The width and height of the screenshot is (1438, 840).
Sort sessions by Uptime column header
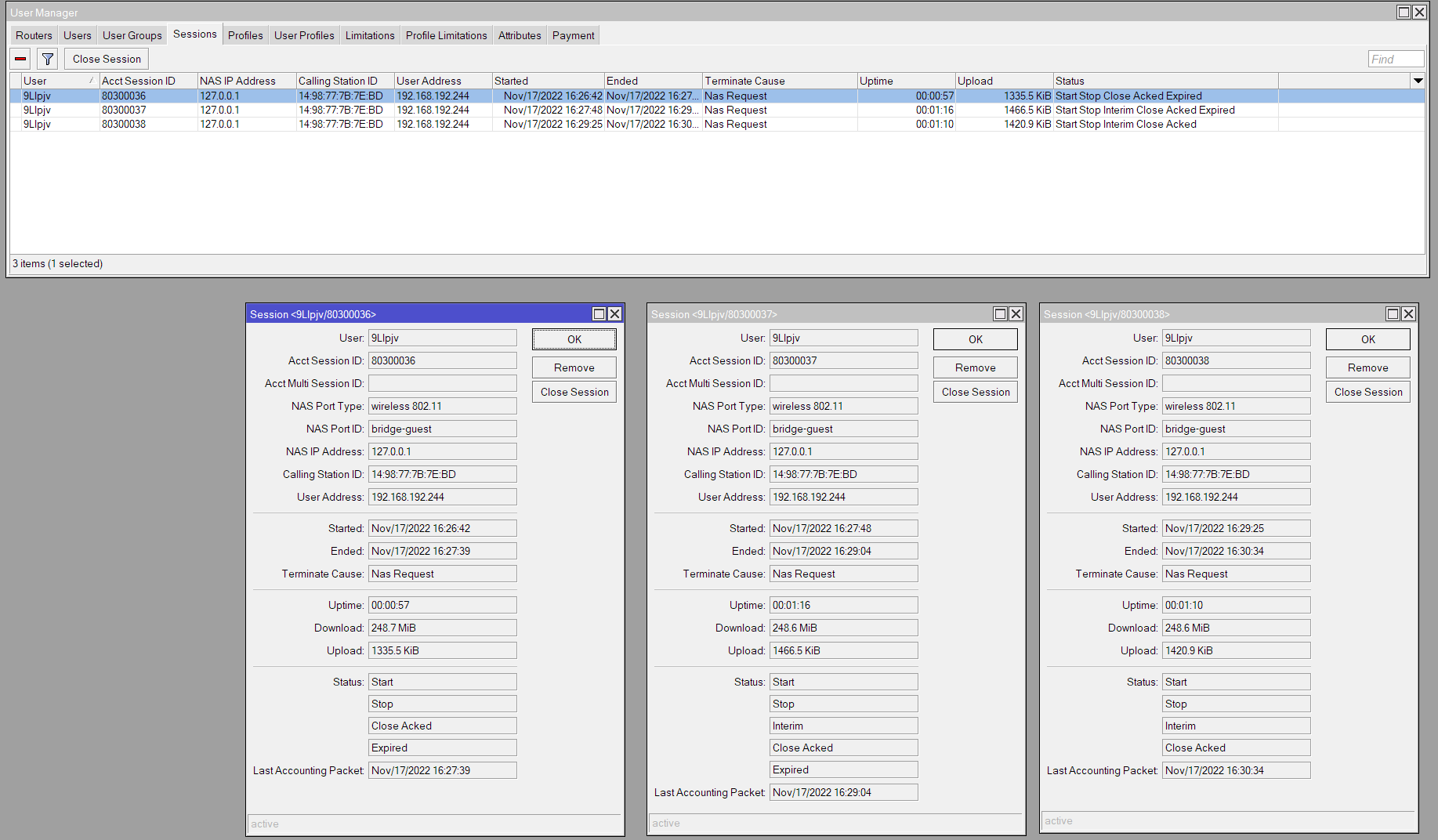click(x=905, y=81)
